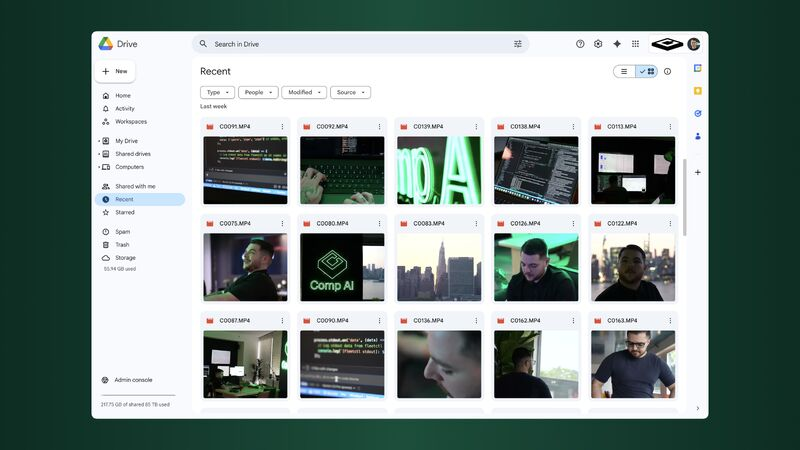Image resolution: width=800 pixels, height=450 pixels.
Task: Click the View details info icon
Action: (x=667, y=71)
